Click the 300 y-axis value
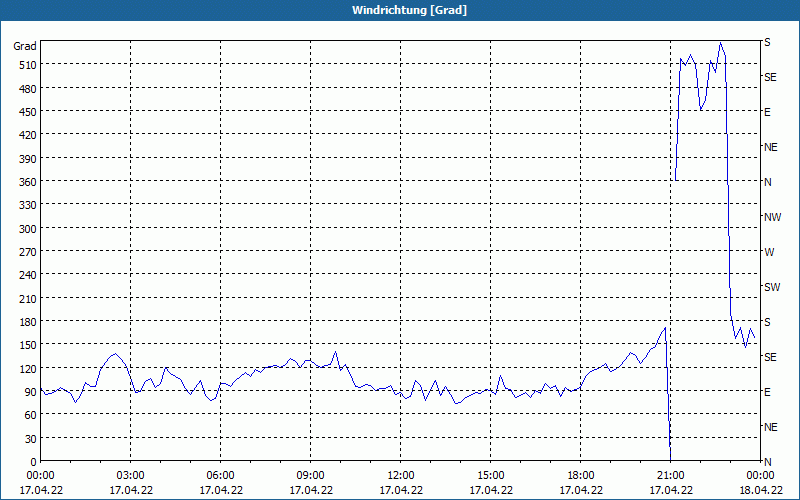This screenshot has height=500, width=800. pyautogui.click(x=28, y=229)
